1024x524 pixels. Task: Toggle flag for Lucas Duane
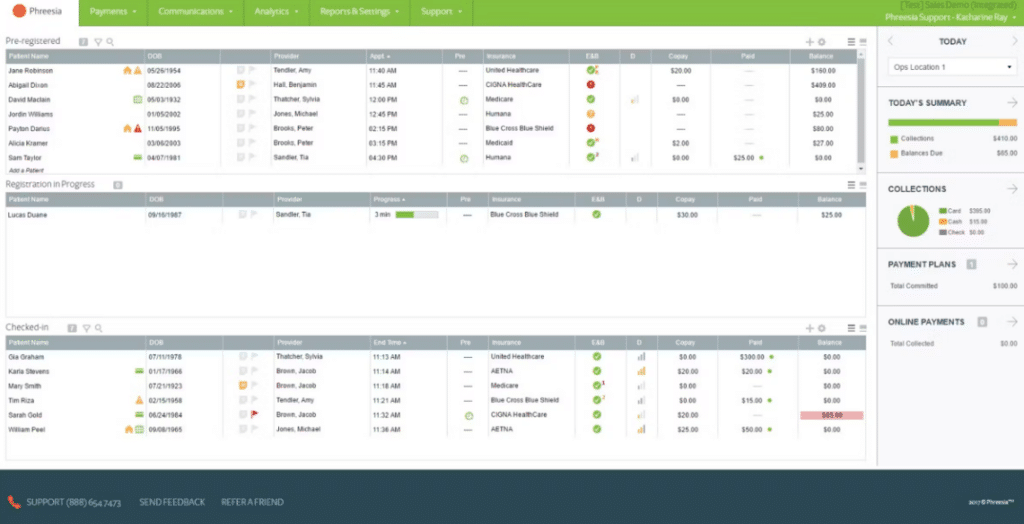253,214
